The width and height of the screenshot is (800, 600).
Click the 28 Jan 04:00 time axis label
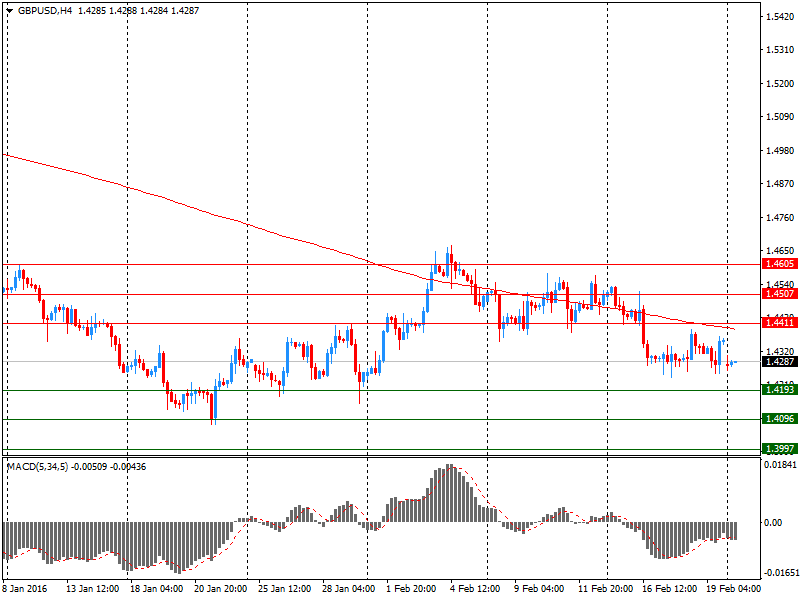tap(349, 589)
